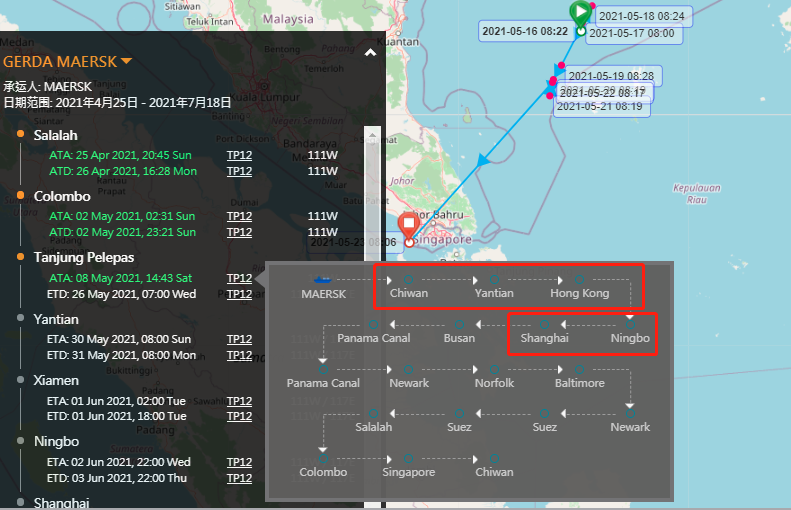
Task: Click the Shanghai port node in route popup
Action: click(544, 324)
